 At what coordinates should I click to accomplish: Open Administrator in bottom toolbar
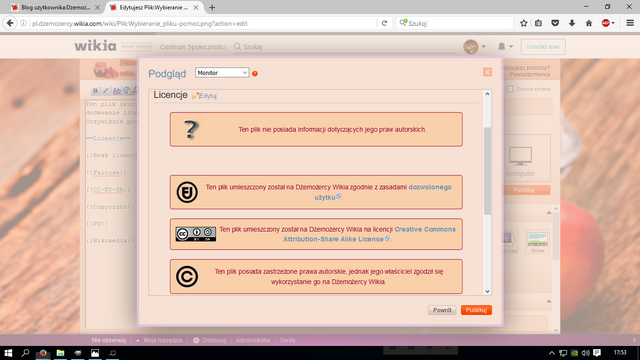[253, 340]
